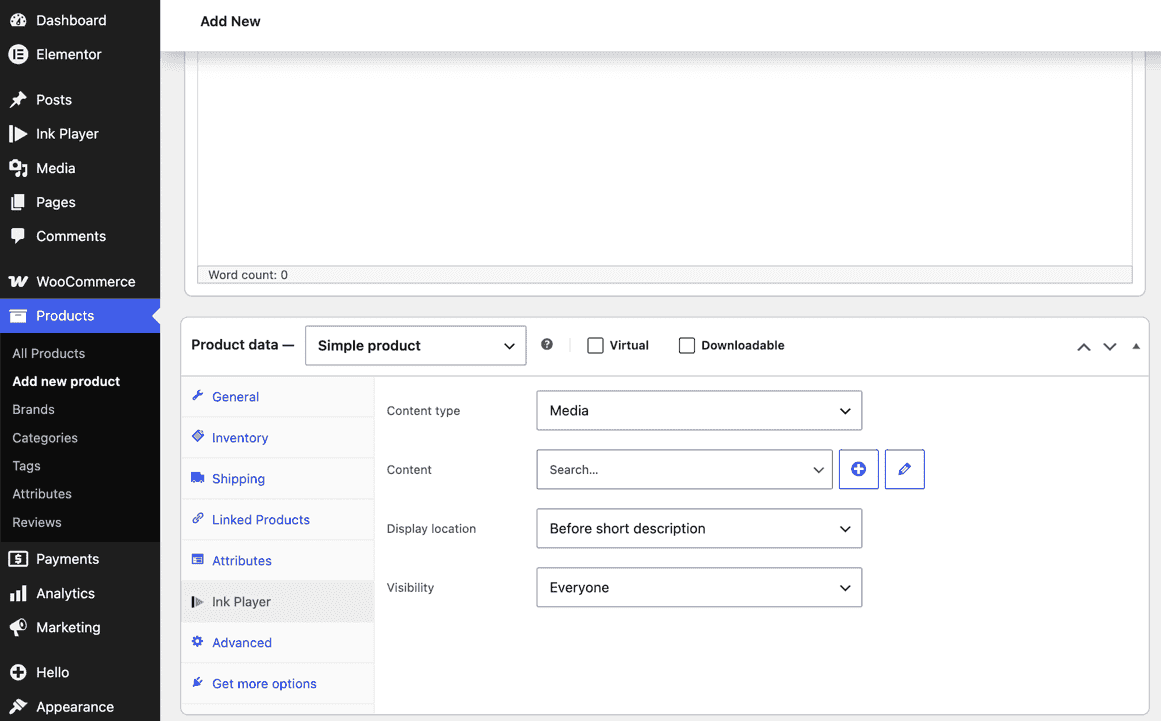Open the Display location dropdown

pyautogui.click(x=699, y=529)
